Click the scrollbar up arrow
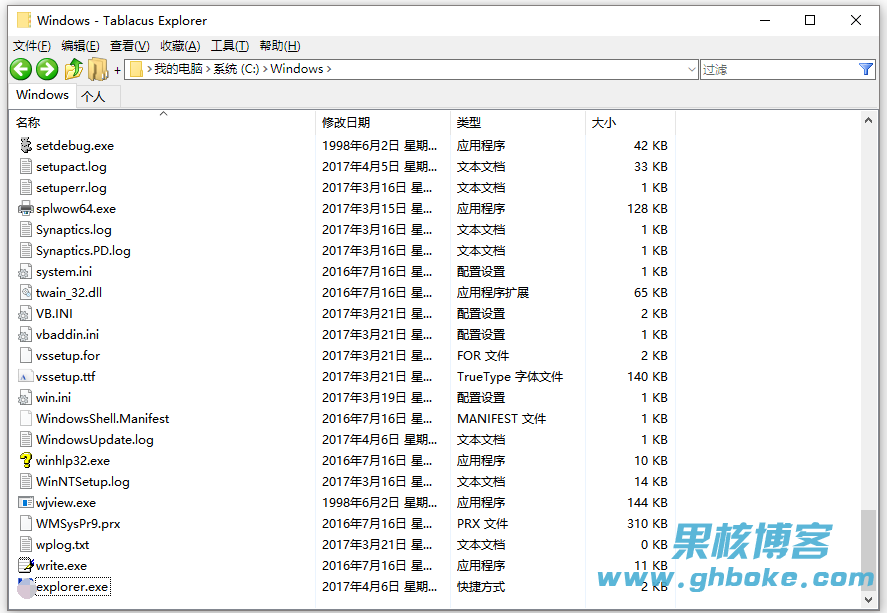Screen dimensions: 887x613 (868, 120)
